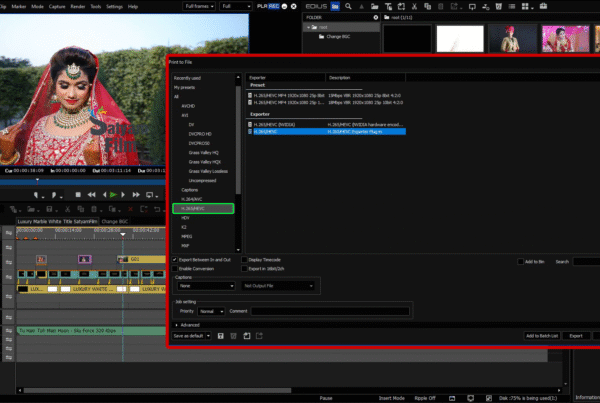
Task: Click the loop playback icon
Action: [x=150, y=195]
